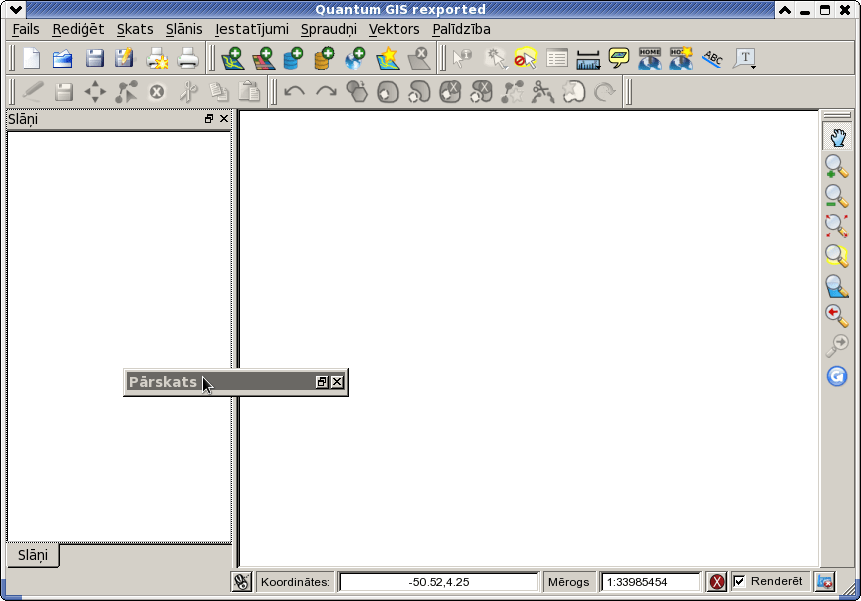The width and height of the screenshot is (861, 601).
Task: Select the Add Part tool
Action: click(419, 92)
